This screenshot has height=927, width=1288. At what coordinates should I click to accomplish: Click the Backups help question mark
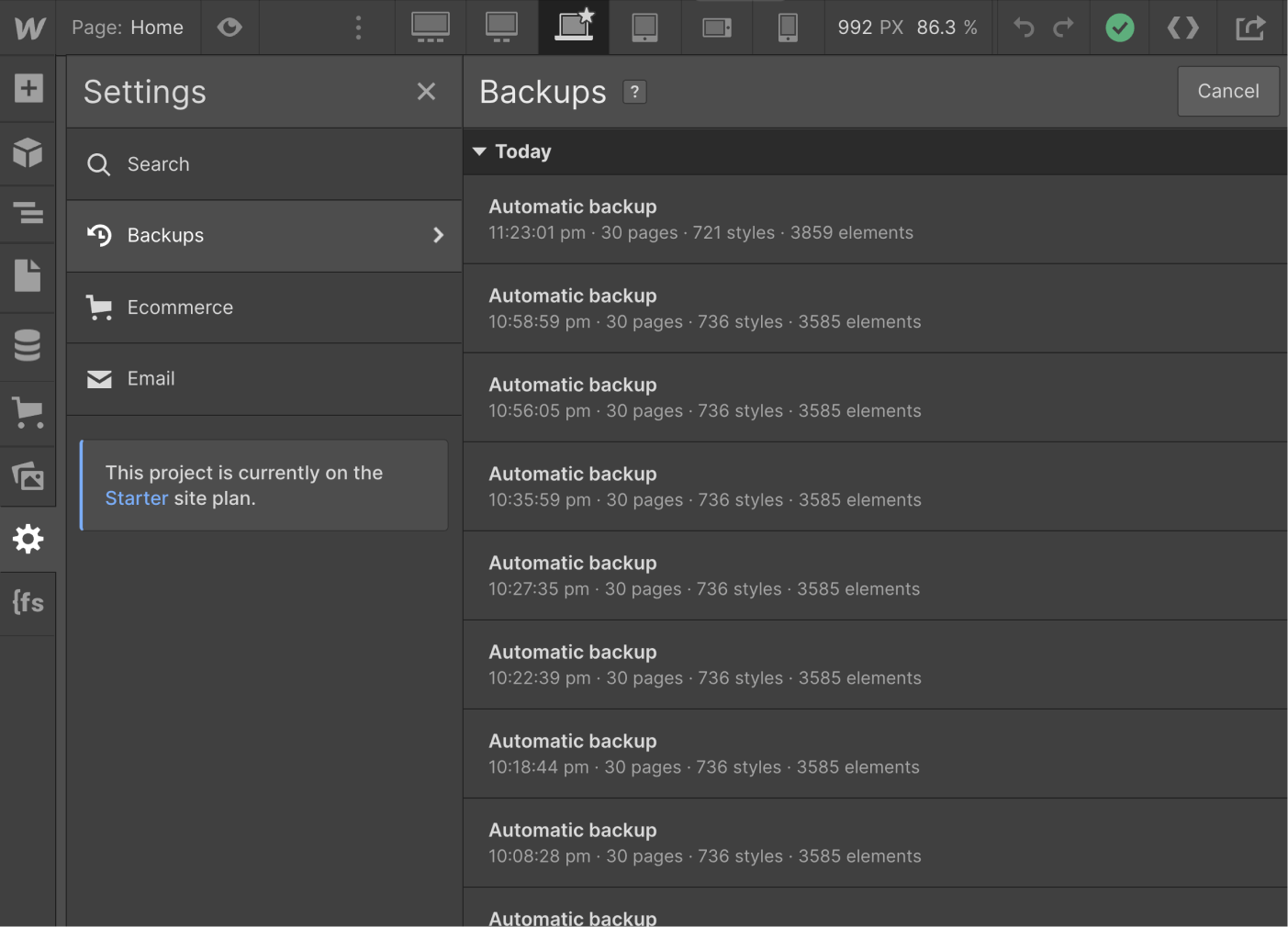tap(635, 92)
